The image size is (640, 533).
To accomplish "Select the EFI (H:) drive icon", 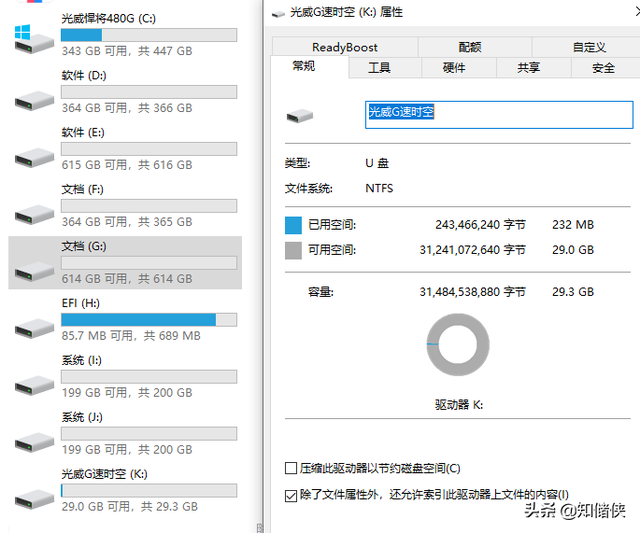I will (x=34, y=329).
